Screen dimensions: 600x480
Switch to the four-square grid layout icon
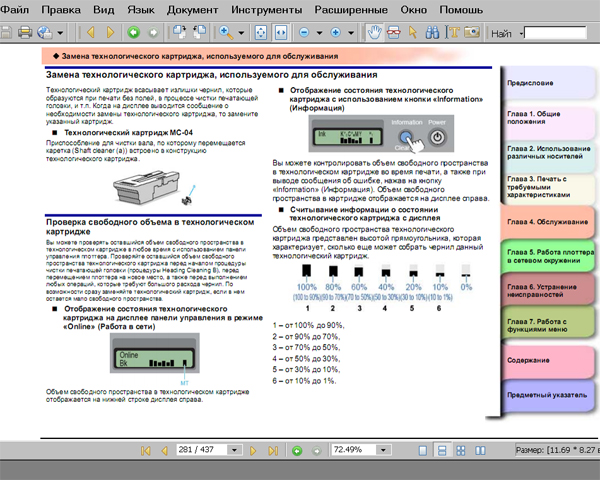tap(461, 451)
